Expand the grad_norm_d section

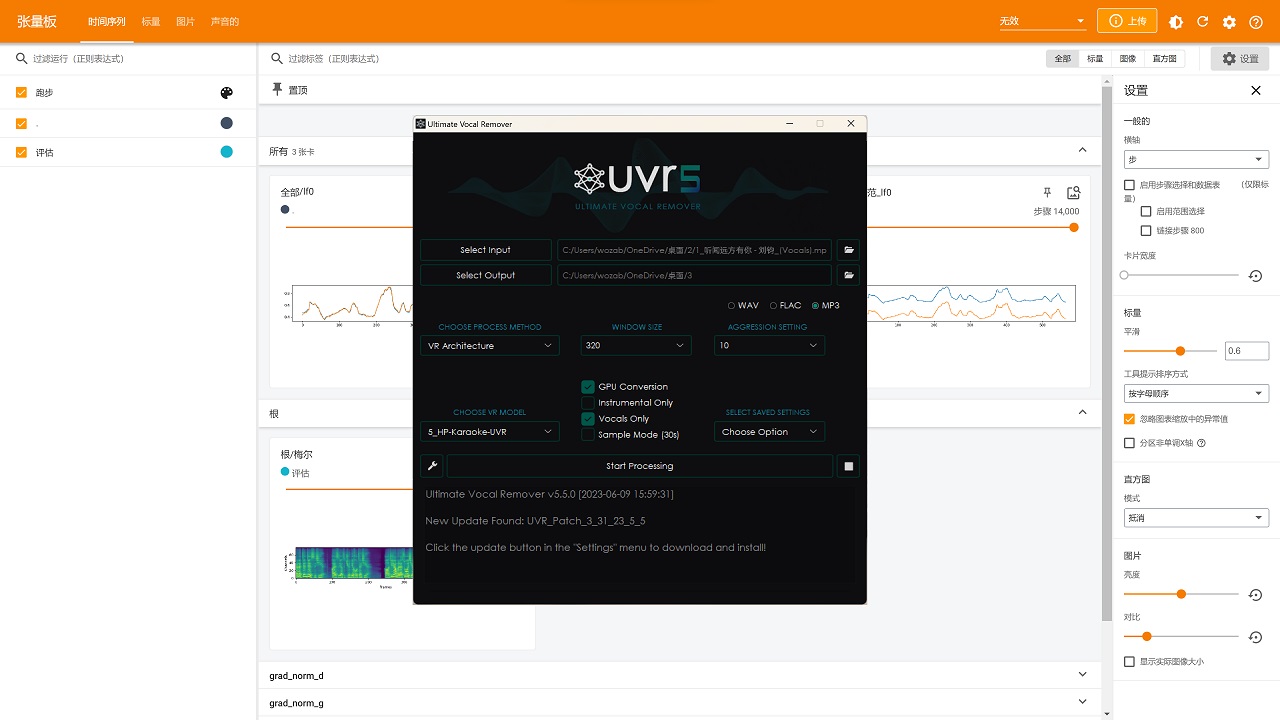click(x=1082, y=675)
